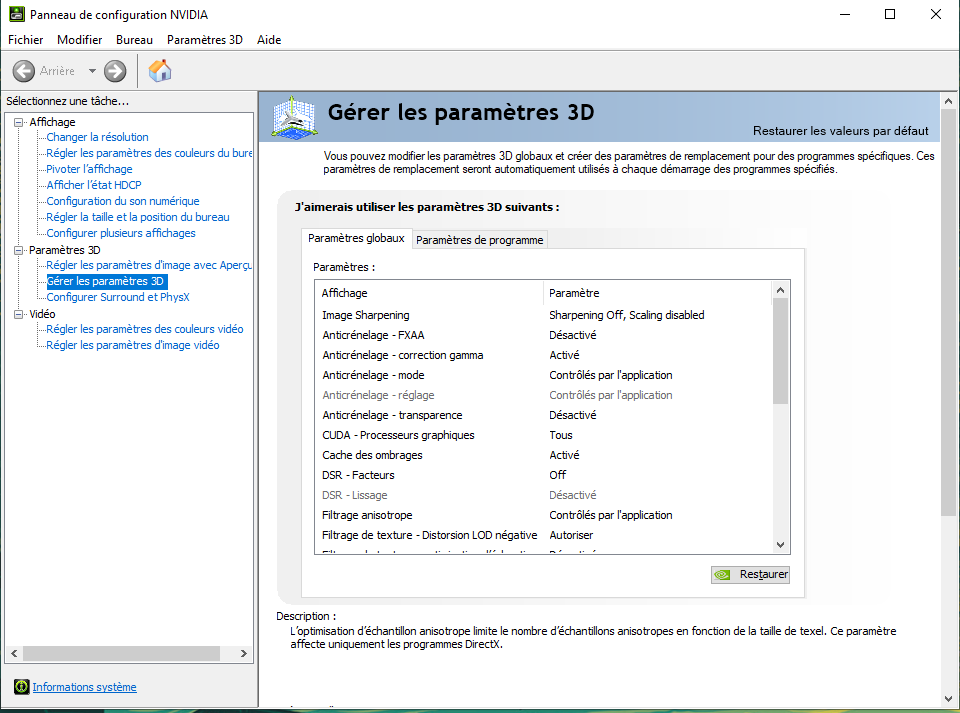Select the Image Sharpening setting row
Viewport: 960px width, 713px height.
point(544,315)
